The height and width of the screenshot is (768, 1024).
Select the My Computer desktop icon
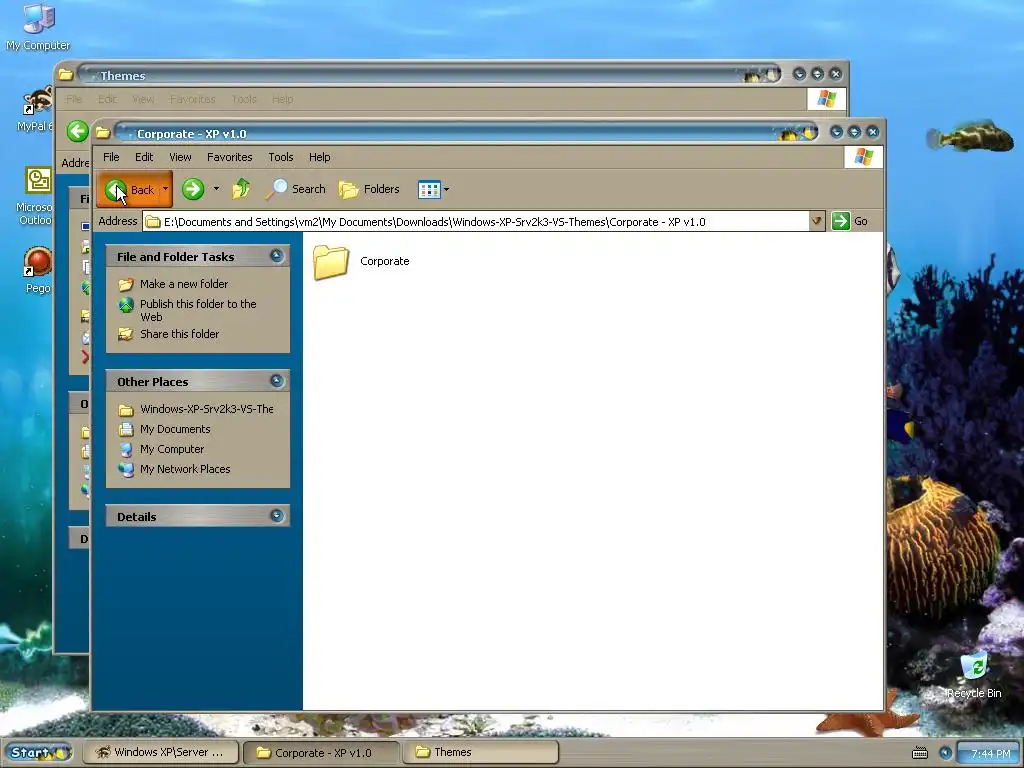(38, 27)
